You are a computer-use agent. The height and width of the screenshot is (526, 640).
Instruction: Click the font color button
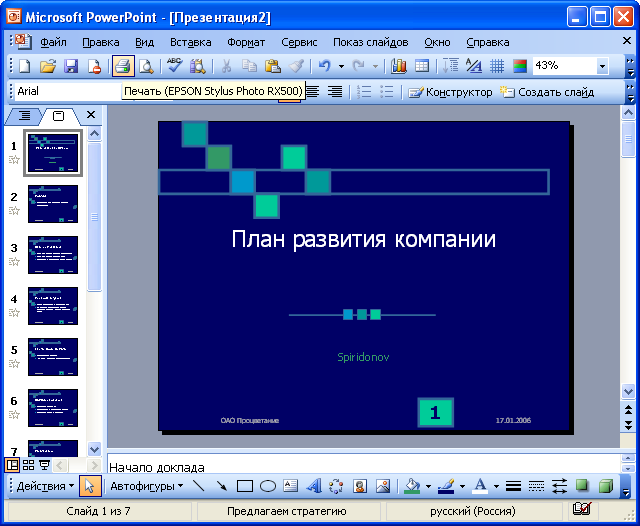click(x=481, y=487)
